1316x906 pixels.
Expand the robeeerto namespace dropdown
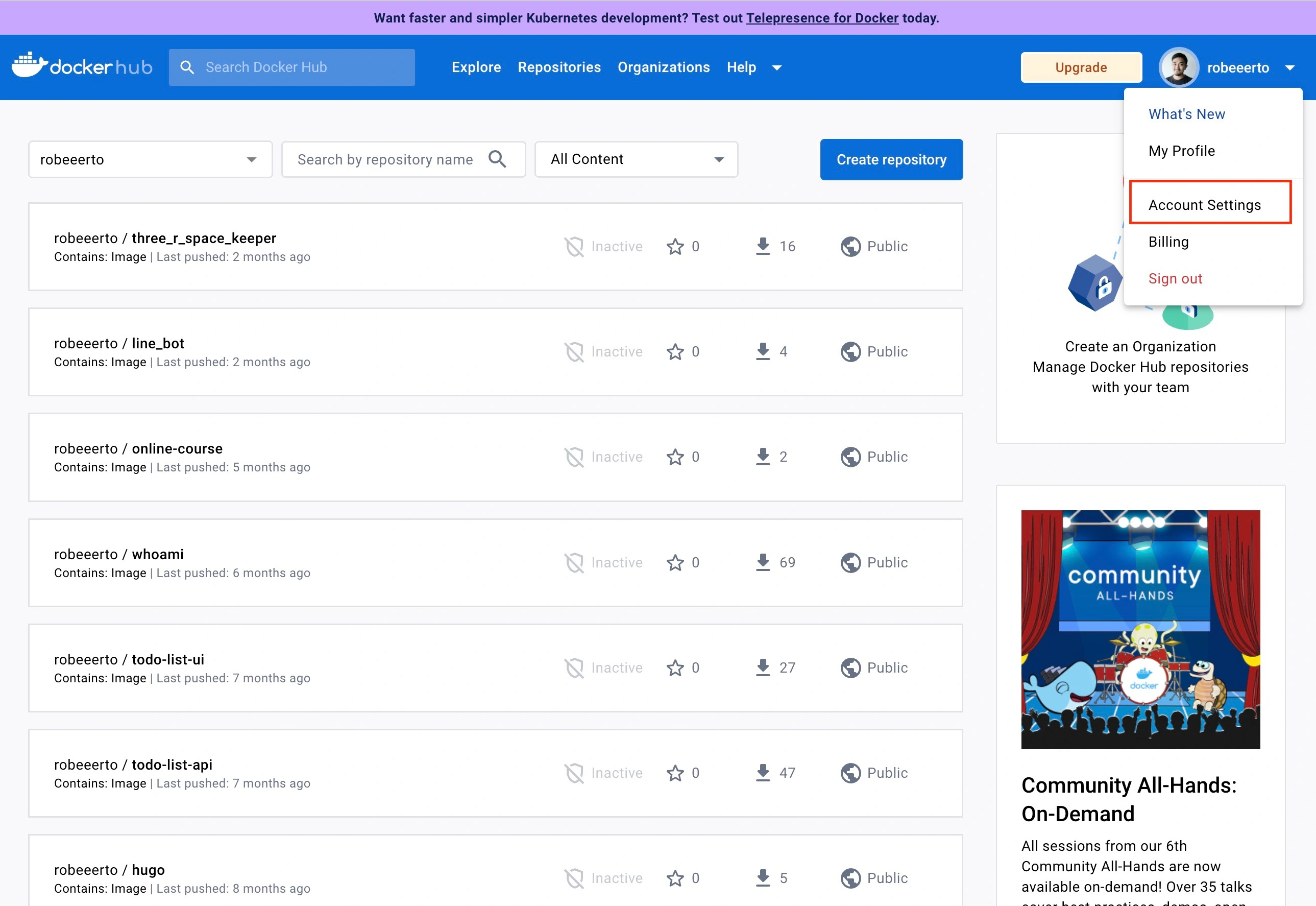pos(150,159)
